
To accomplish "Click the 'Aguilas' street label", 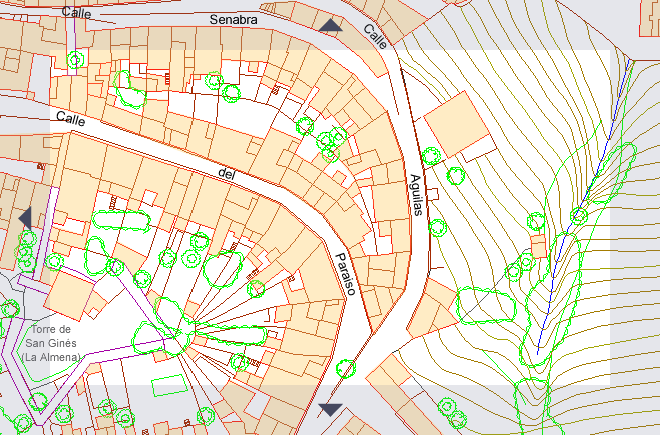I will click(417, 195).
